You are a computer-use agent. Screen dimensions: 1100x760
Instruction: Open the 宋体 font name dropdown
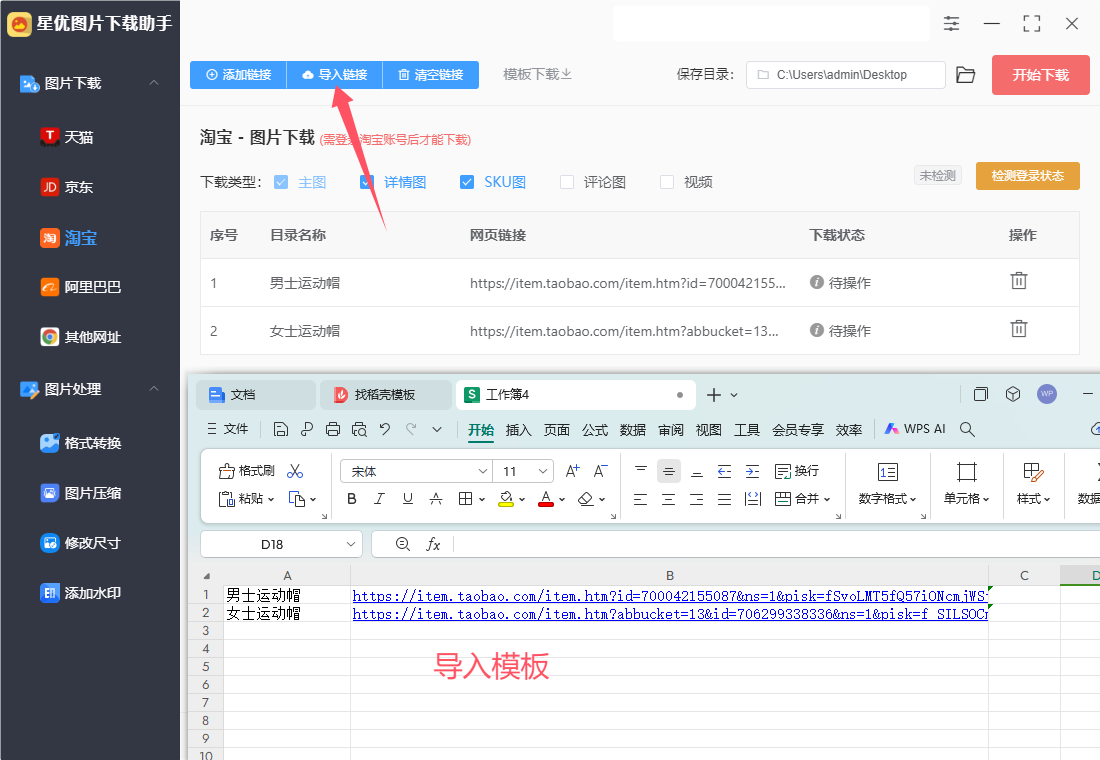[482, 472]
